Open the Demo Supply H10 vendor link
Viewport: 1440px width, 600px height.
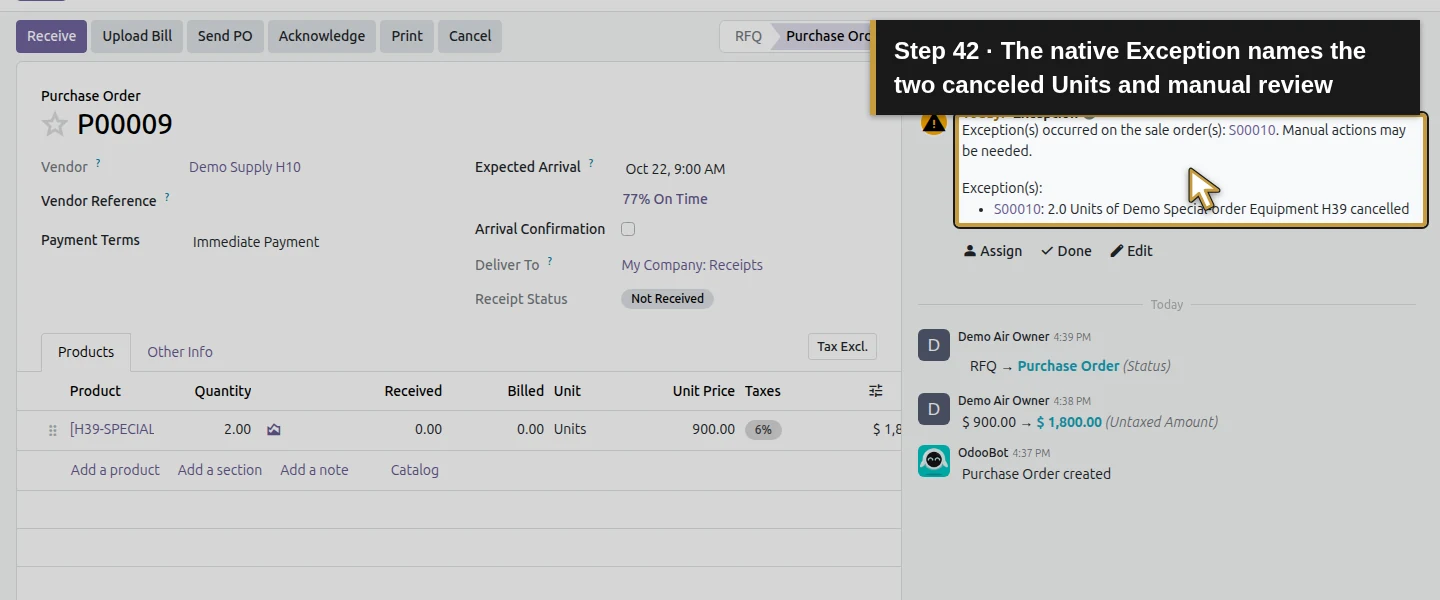tap(245, 167)
